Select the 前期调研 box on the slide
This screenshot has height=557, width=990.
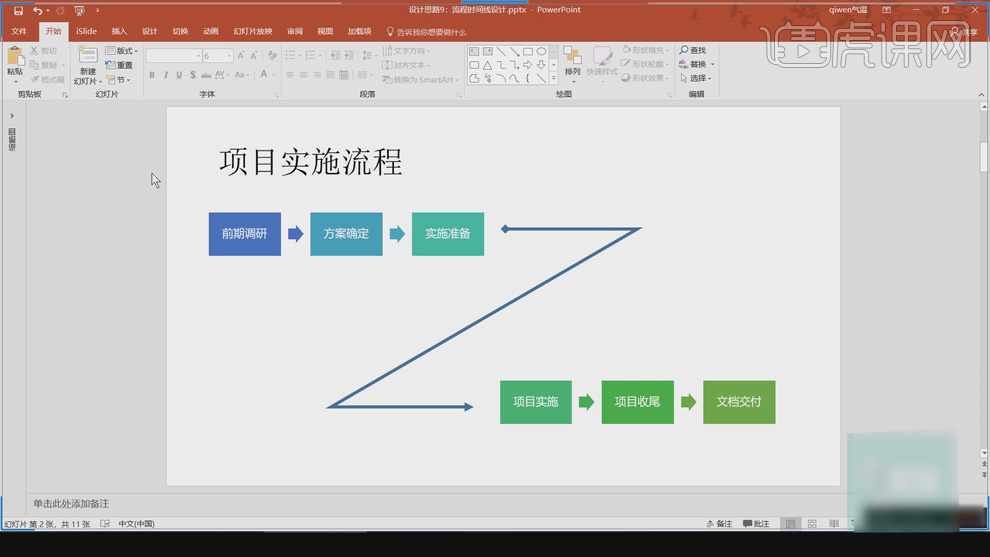pyautogui.click(x=245, y=234)
